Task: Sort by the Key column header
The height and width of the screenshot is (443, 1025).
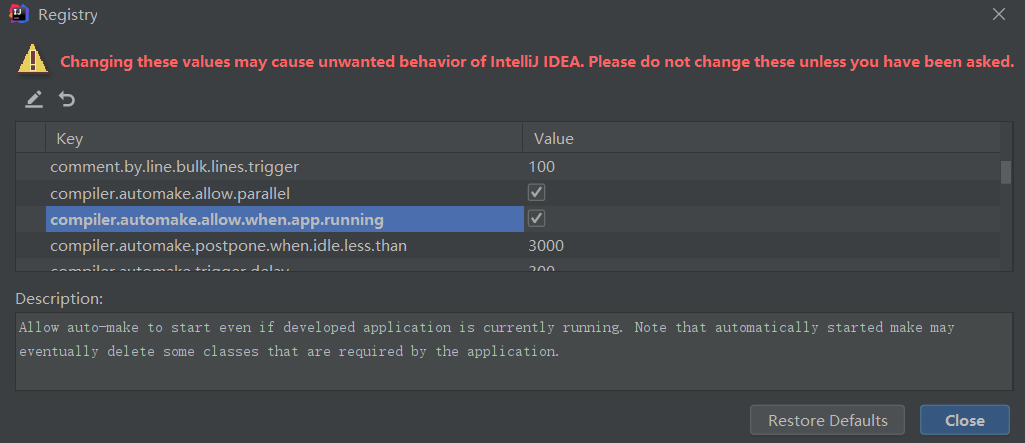Action: coord(284,139)
